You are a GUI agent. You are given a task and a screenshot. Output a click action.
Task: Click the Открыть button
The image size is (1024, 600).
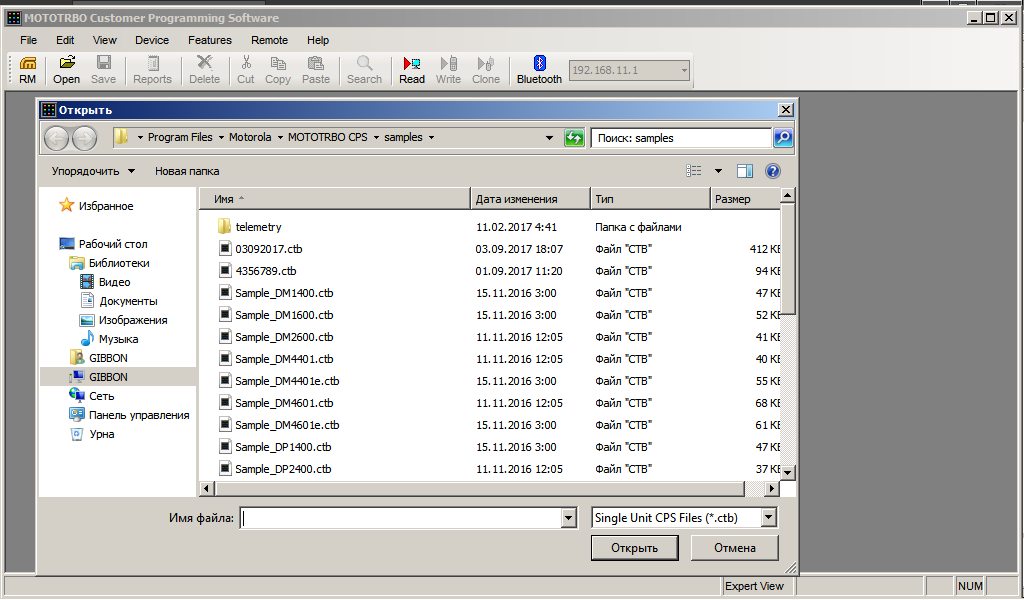point(635,548)
